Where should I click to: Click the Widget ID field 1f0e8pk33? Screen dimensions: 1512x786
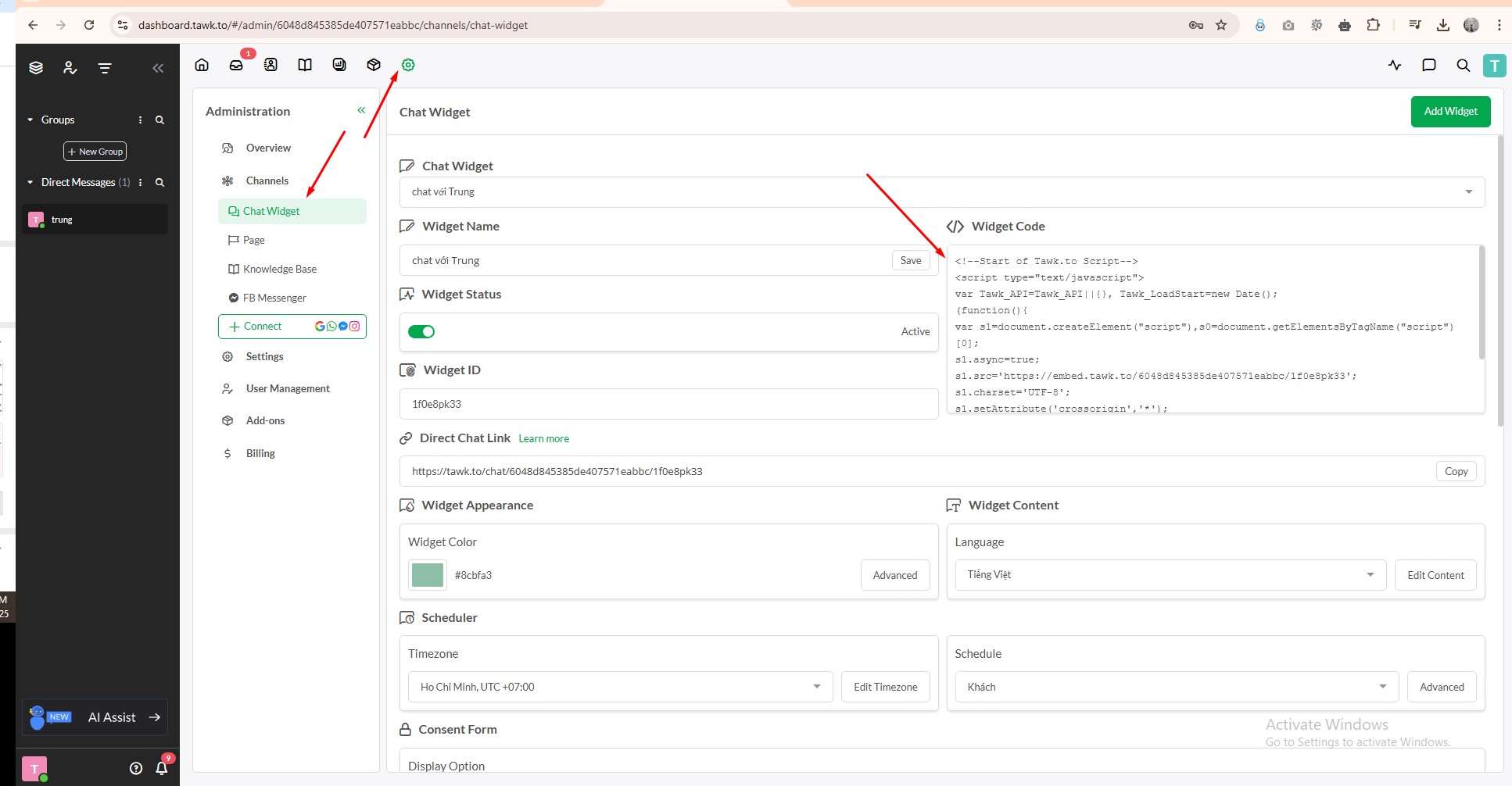coord(668,404)
